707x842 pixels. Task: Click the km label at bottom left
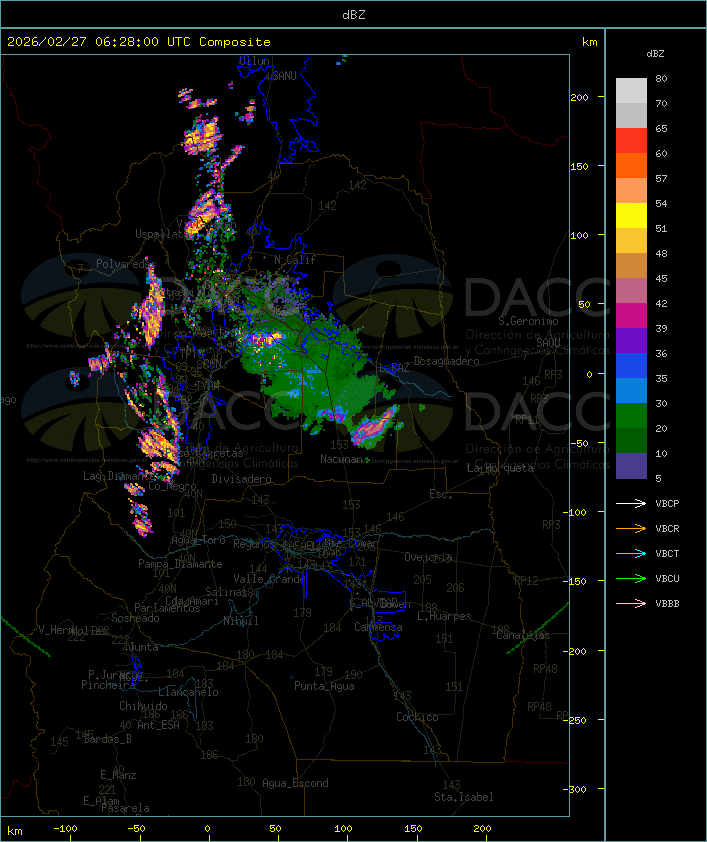(x=14, y=831)
